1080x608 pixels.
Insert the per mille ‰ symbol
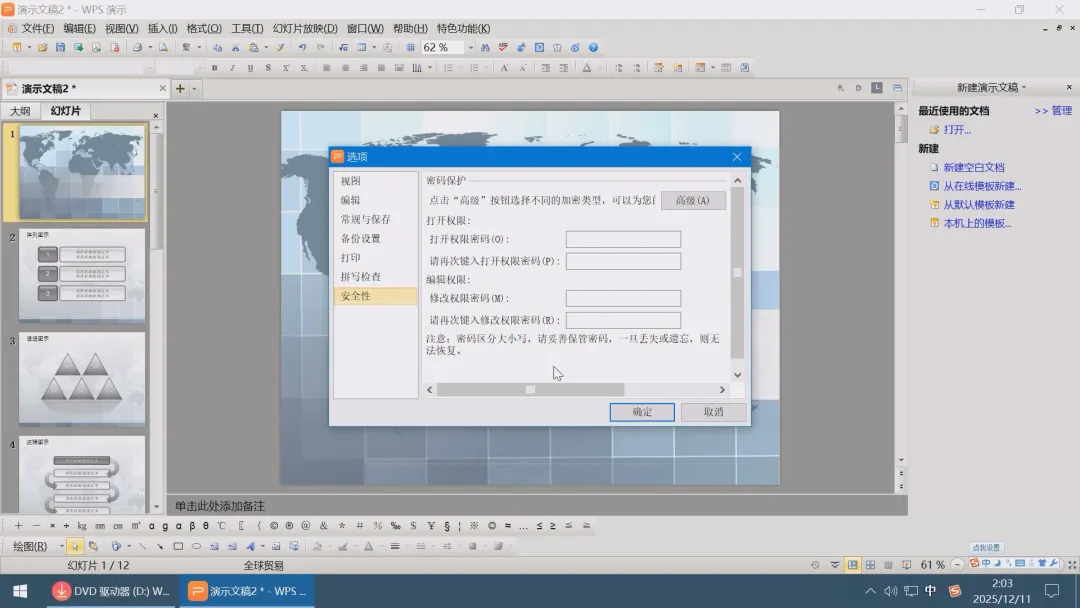tap(395, 525)
